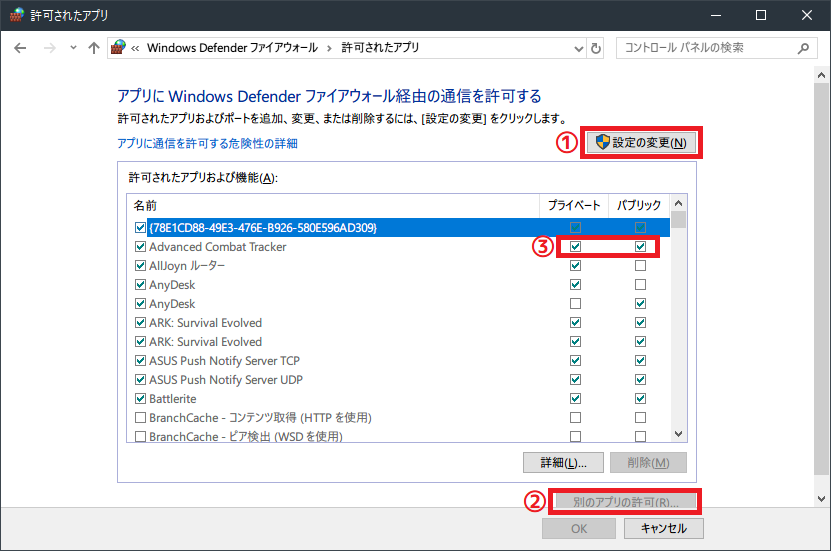Go back with the back arrow
Image resolution: width=831 pixels, height=551 pixels.
[x=20, y=48]
